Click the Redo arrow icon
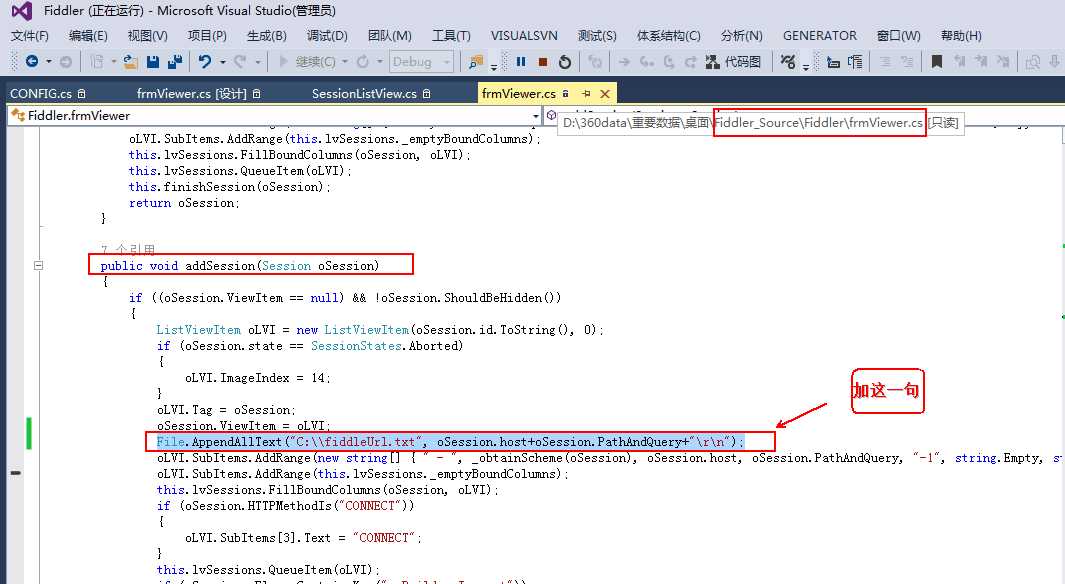 pos(240,62)
